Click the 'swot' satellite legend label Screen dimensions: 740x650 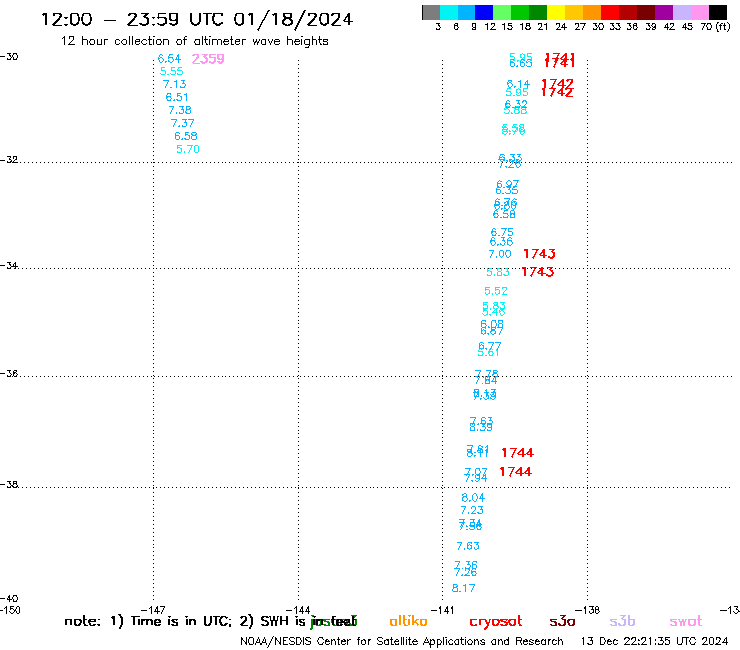click(x=686, y=622)
